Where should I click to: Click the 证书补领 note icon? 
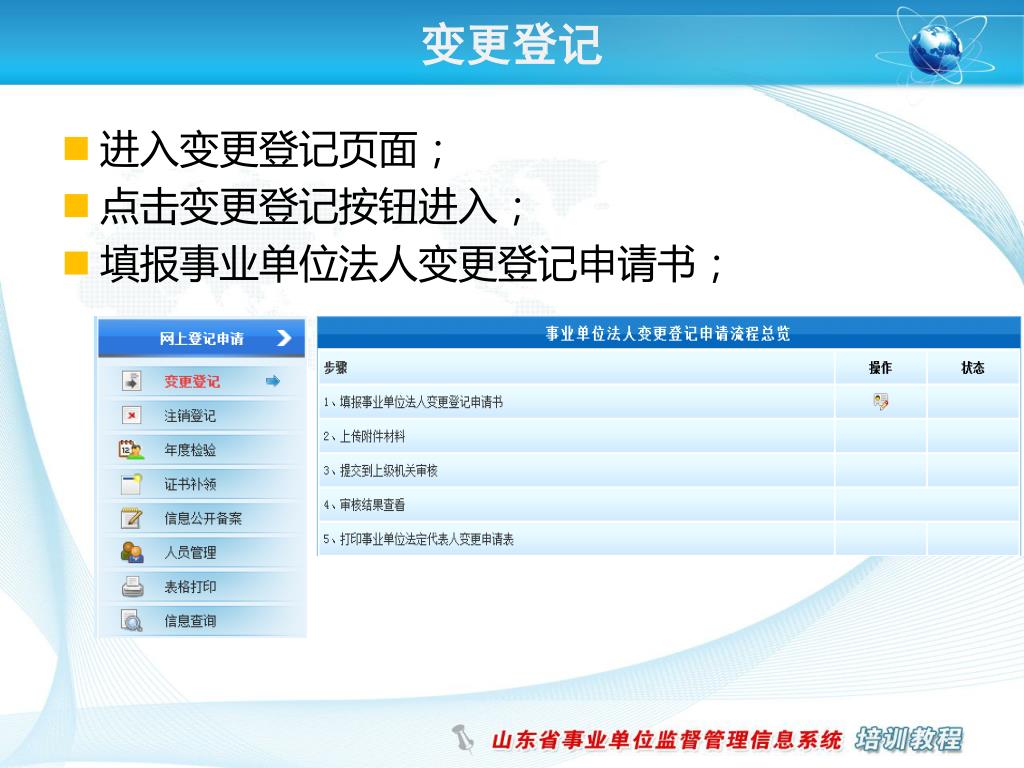click(132, 483)
